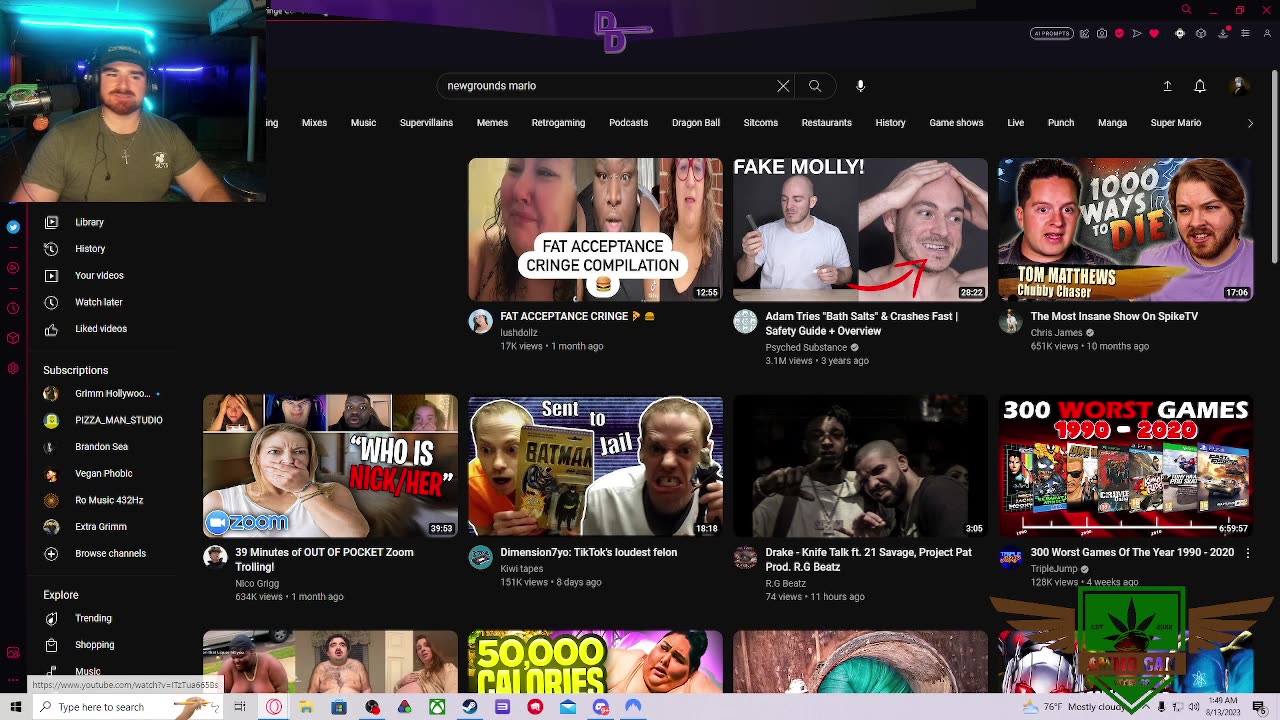The height and width of the screenshot is (720, 1280).
Task: Open Steam from the taskbar
Action: pos(469,707)
